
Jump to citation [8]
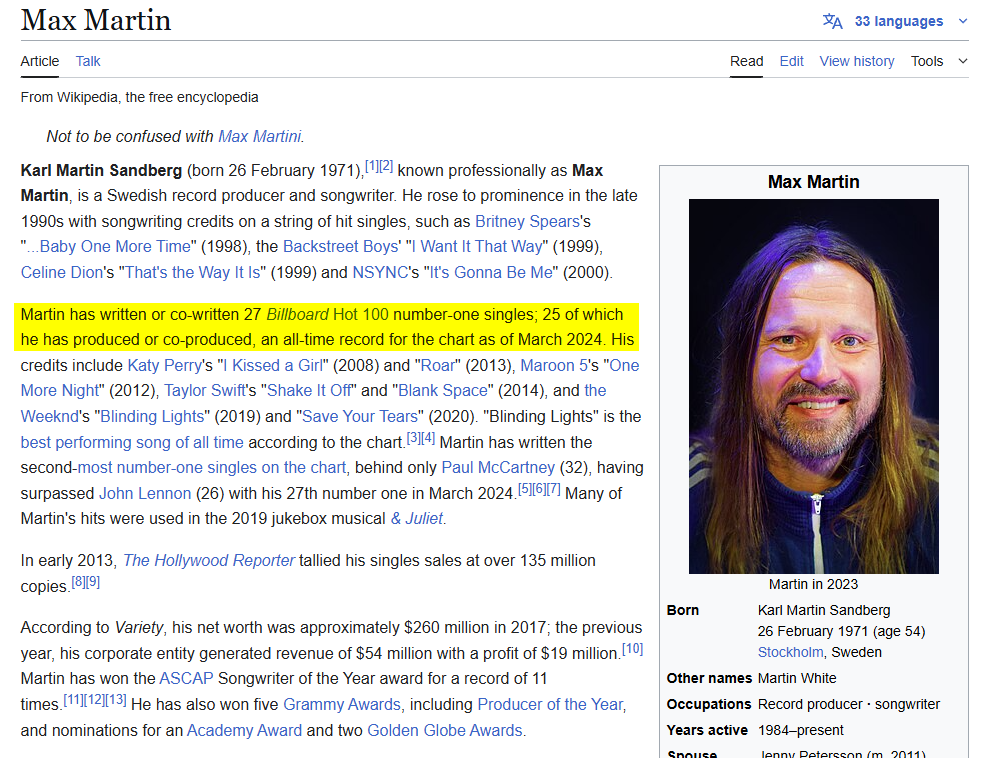(x=78, y=582)
